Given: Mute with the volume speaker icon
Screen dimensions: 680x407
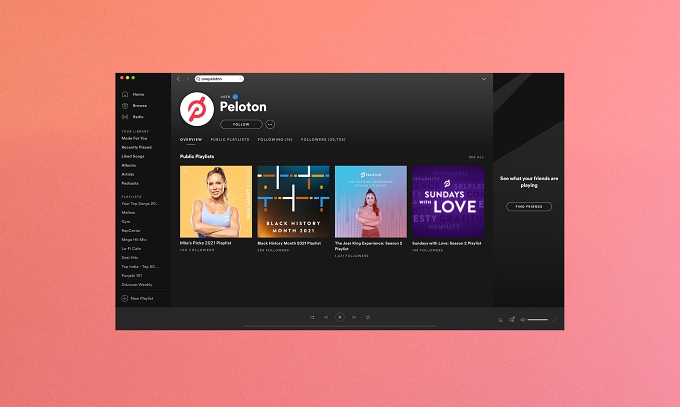Looking at the screenshot, I should [x=523, y=320].
